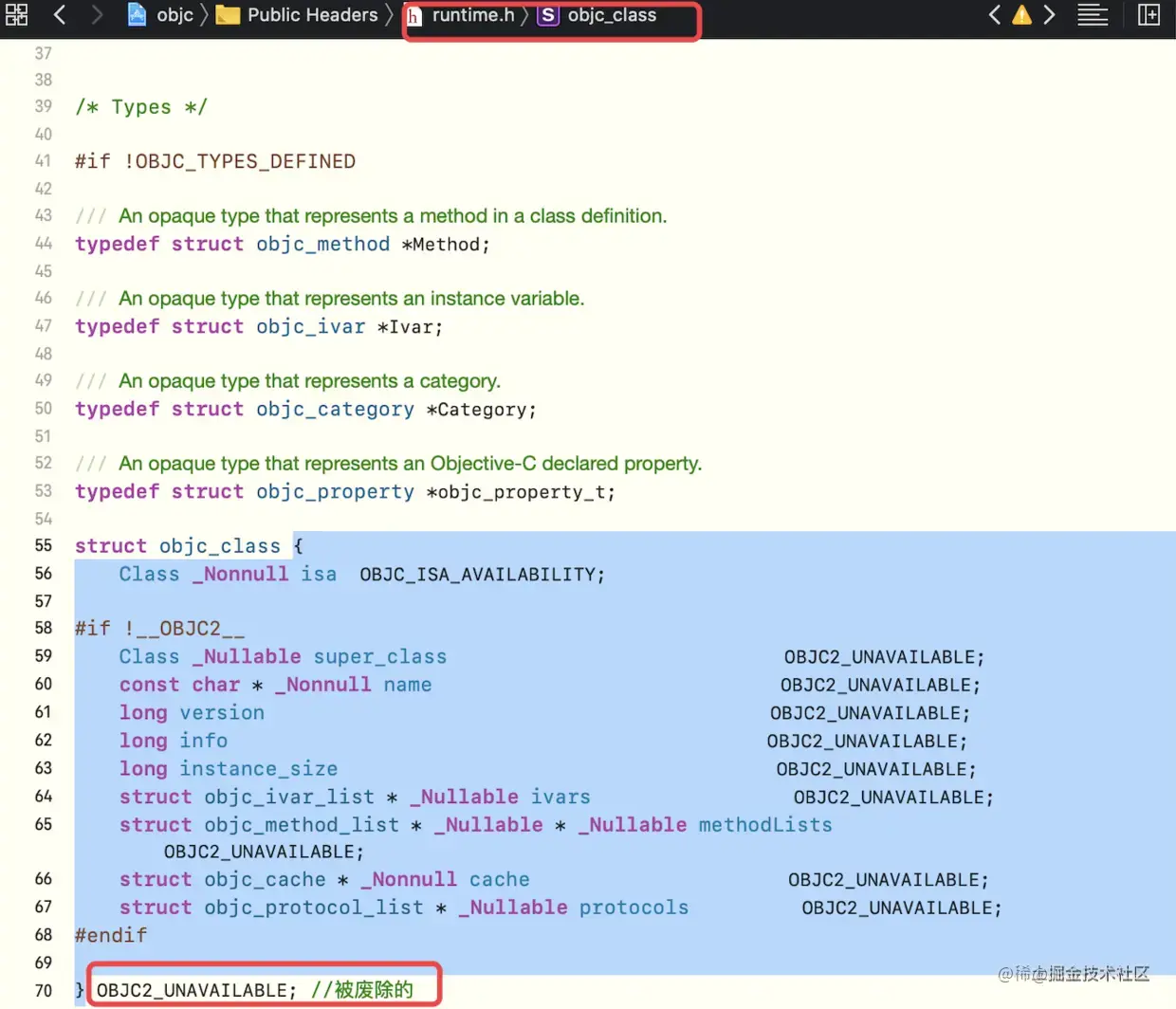Click the yellow warning issue icon
The height and width of the screenshot is (1009, 1176).
click(1021, 14)
